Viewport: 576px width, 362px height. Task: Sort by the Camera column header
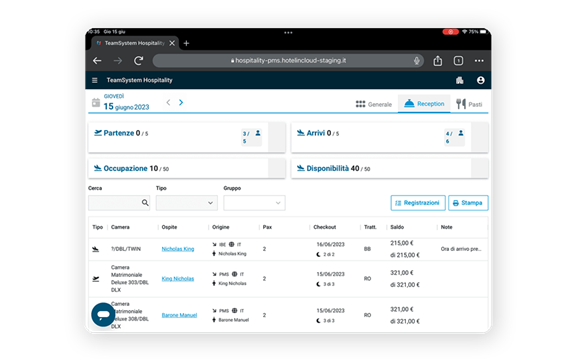tap(120, 227)
